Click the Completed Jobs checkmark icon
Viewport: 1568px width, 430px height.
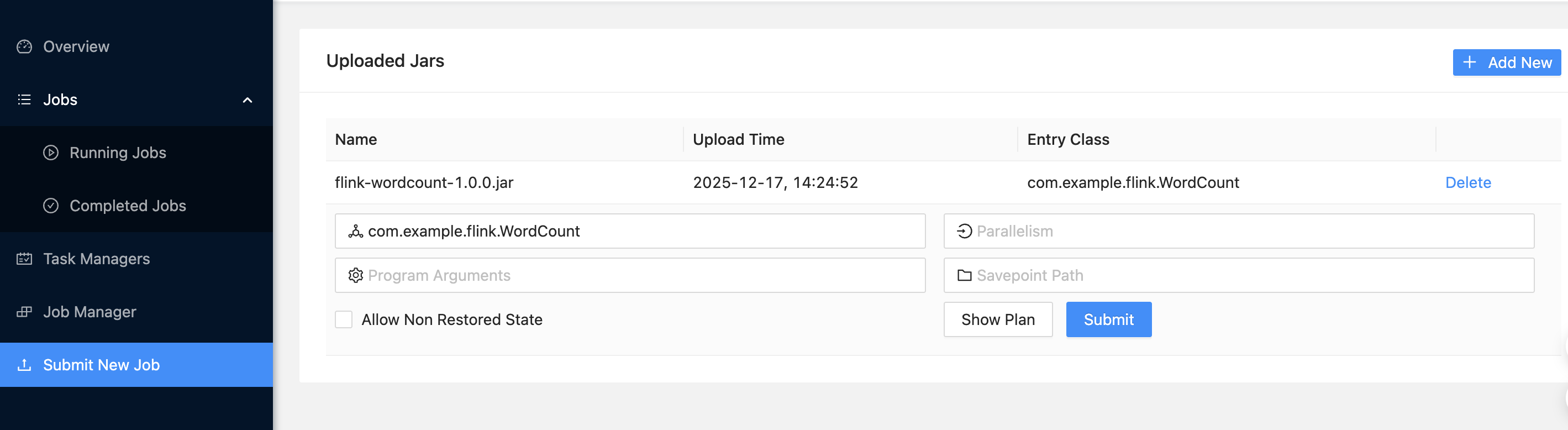pos(51,205)
